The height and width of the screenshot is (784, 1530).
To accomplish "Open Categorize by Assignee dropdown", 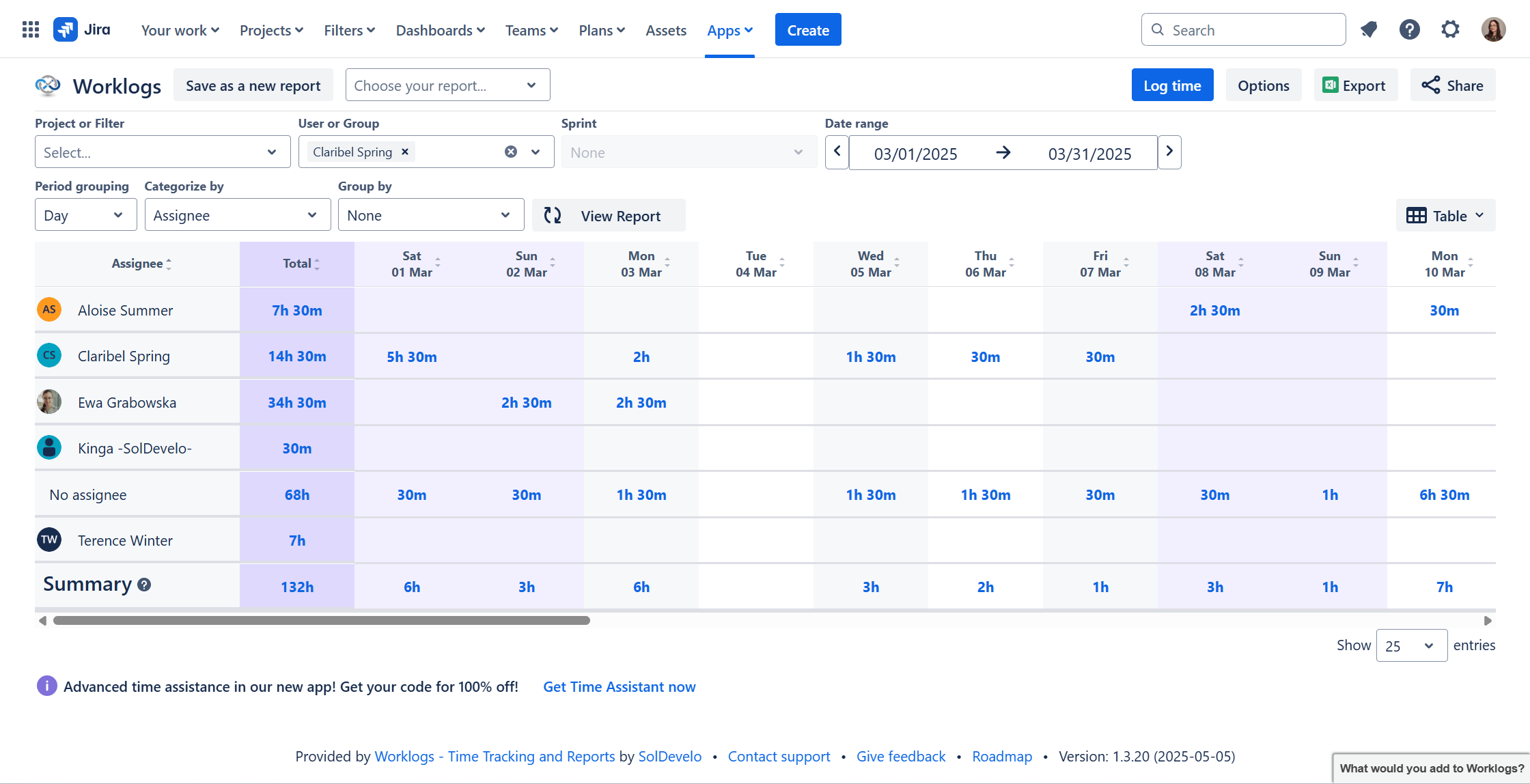I will (x=238, y=215).
